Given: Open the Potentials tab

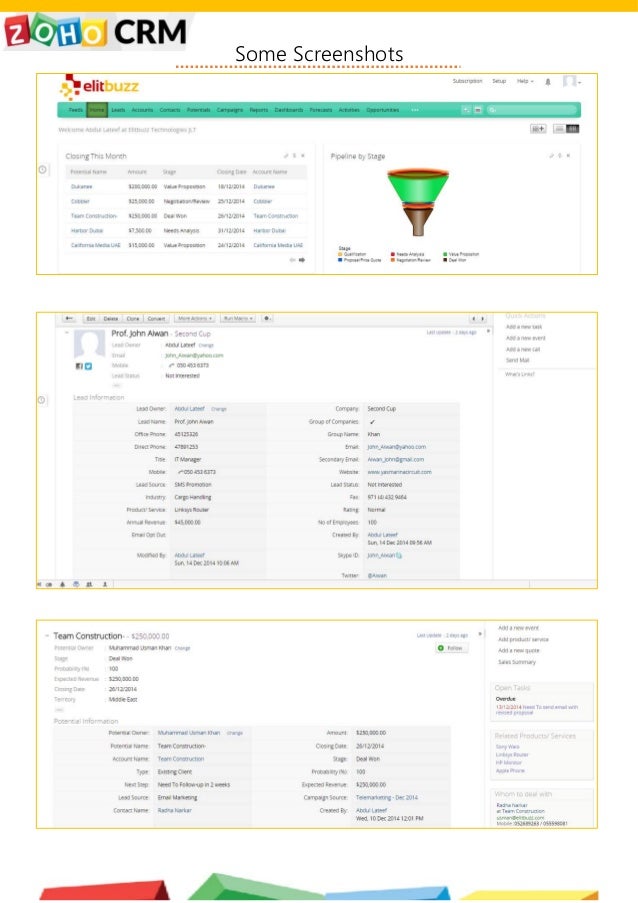Looking at the screenshot, I should (x=199, y=110).
